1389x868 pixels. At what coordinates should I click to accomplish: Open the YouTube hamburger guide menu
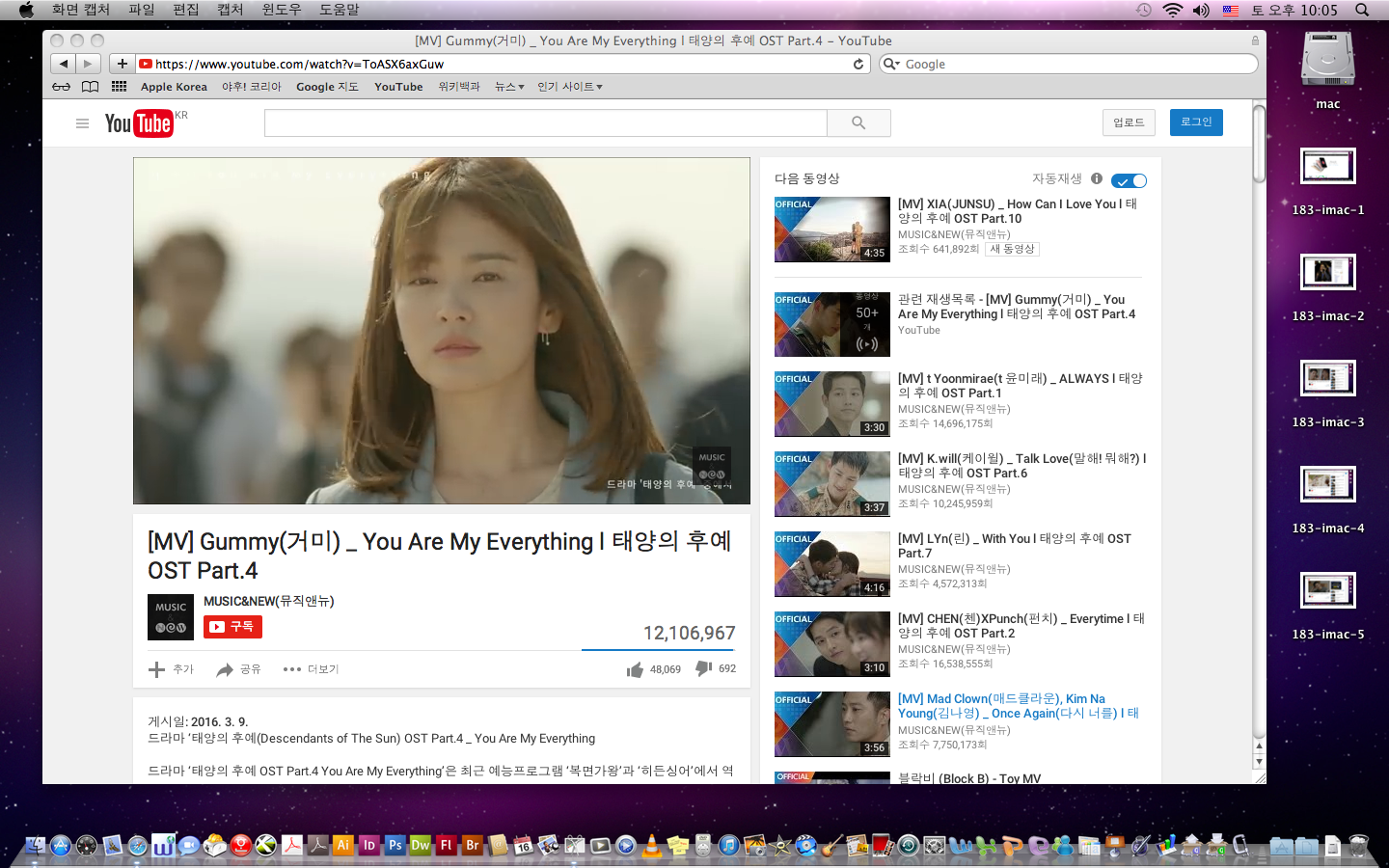click(x=82, y=123)
